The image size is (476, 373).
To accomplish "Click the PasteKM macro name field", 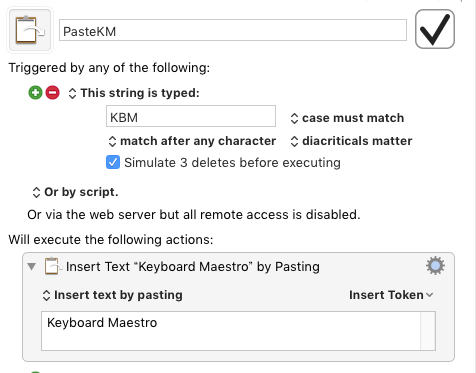I will 233,30.
